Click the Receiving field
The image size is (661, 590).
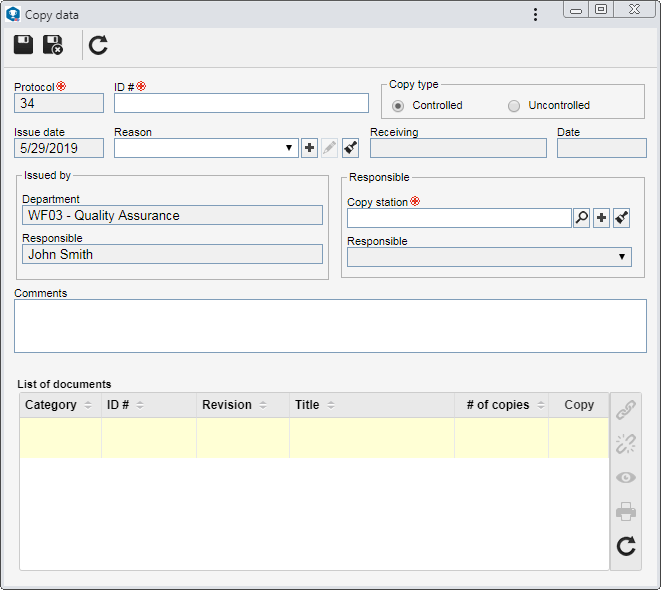(458, 148)
